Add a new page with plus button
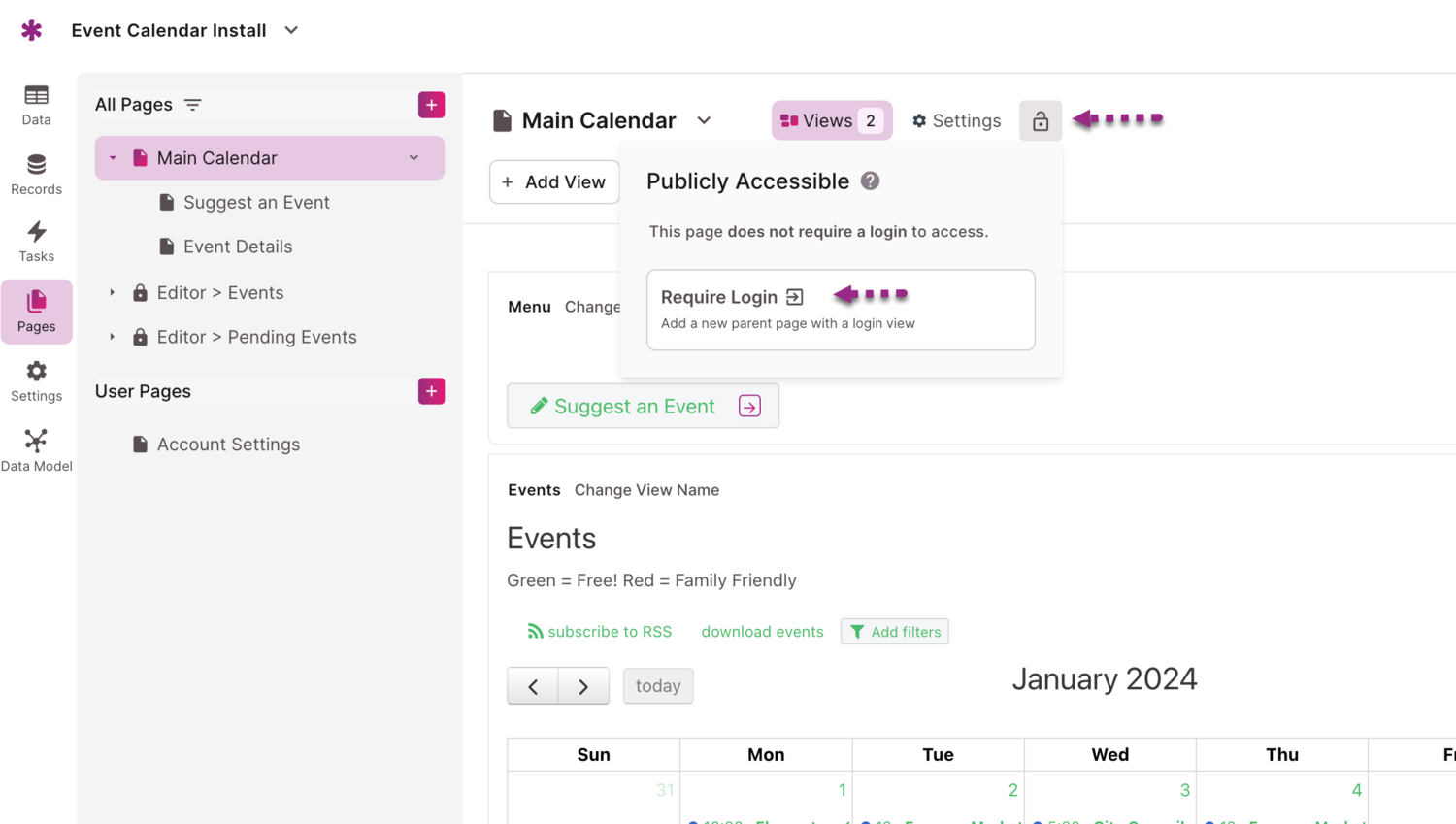Viewport: 1456px width, 824px height. click(x=431, y=105)
